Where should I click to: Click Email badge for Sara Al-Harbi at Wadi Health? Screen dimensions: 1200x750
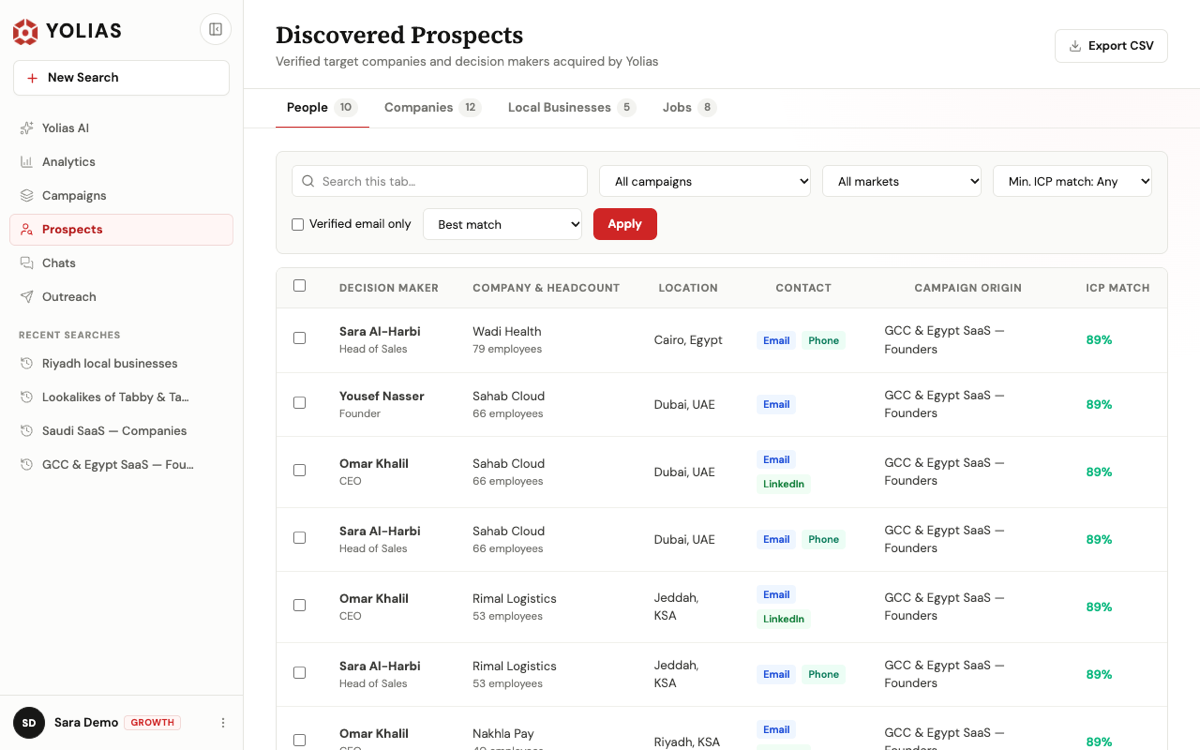point(776,341)
